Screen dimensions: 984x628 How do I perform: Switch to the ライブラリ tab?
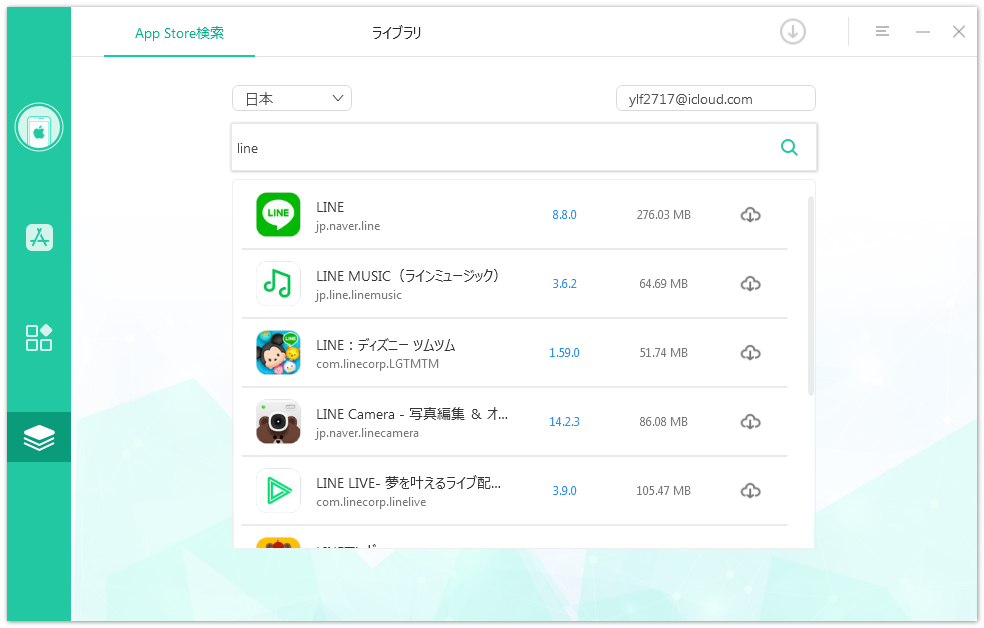396,33
